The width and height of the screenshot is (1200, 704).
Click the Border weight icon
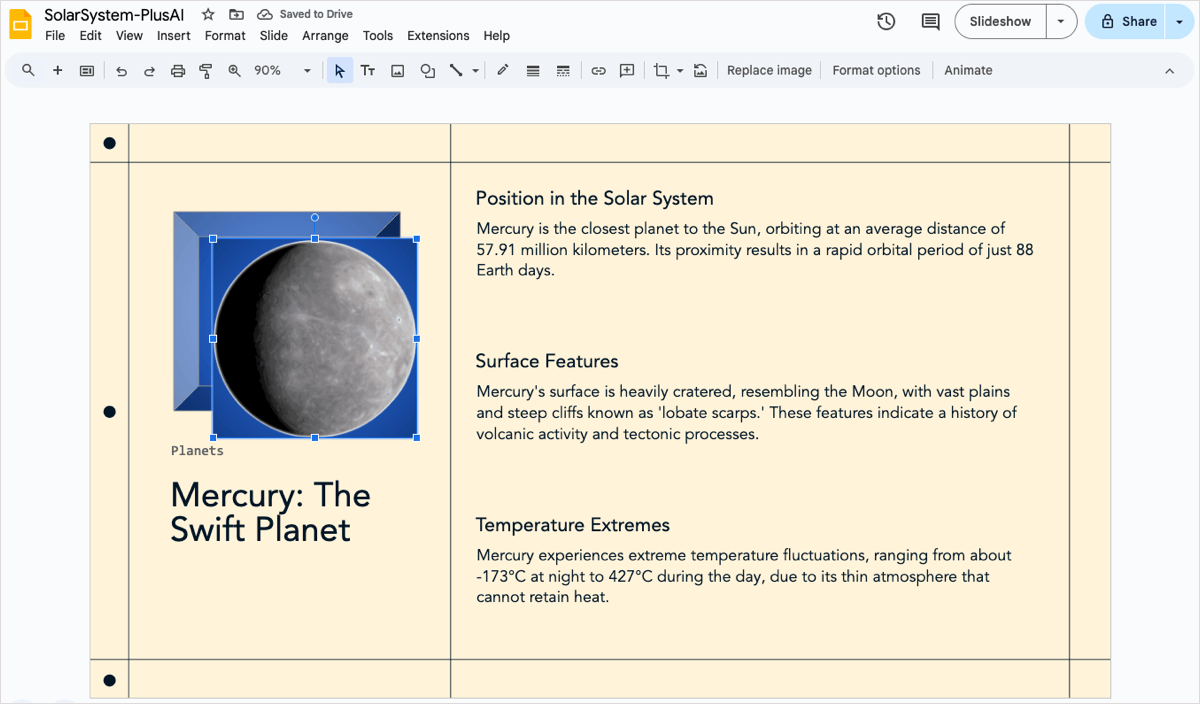pyautogui.click(x=533, y=70)
